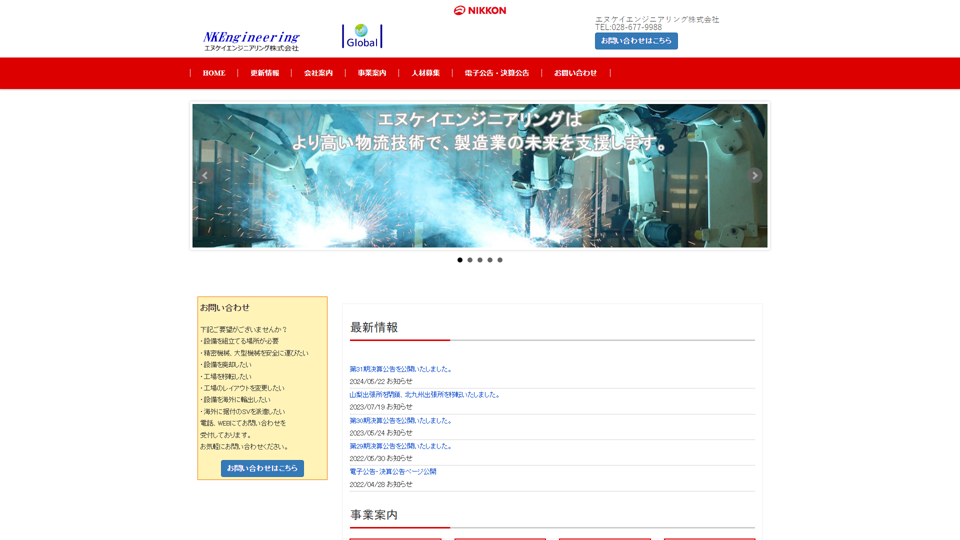Click the NKEngineering company logo
Image resolution: width=960 pixels, height=540 pixels.
point(251,40)
